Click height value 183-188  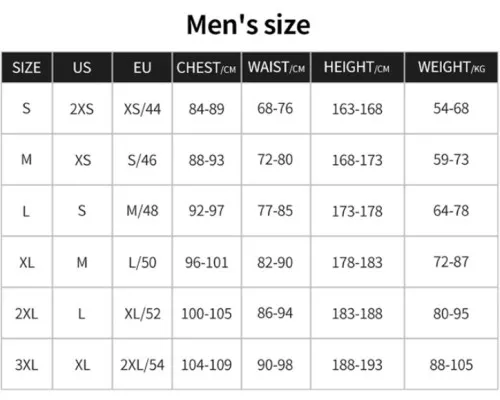point(357,314)
